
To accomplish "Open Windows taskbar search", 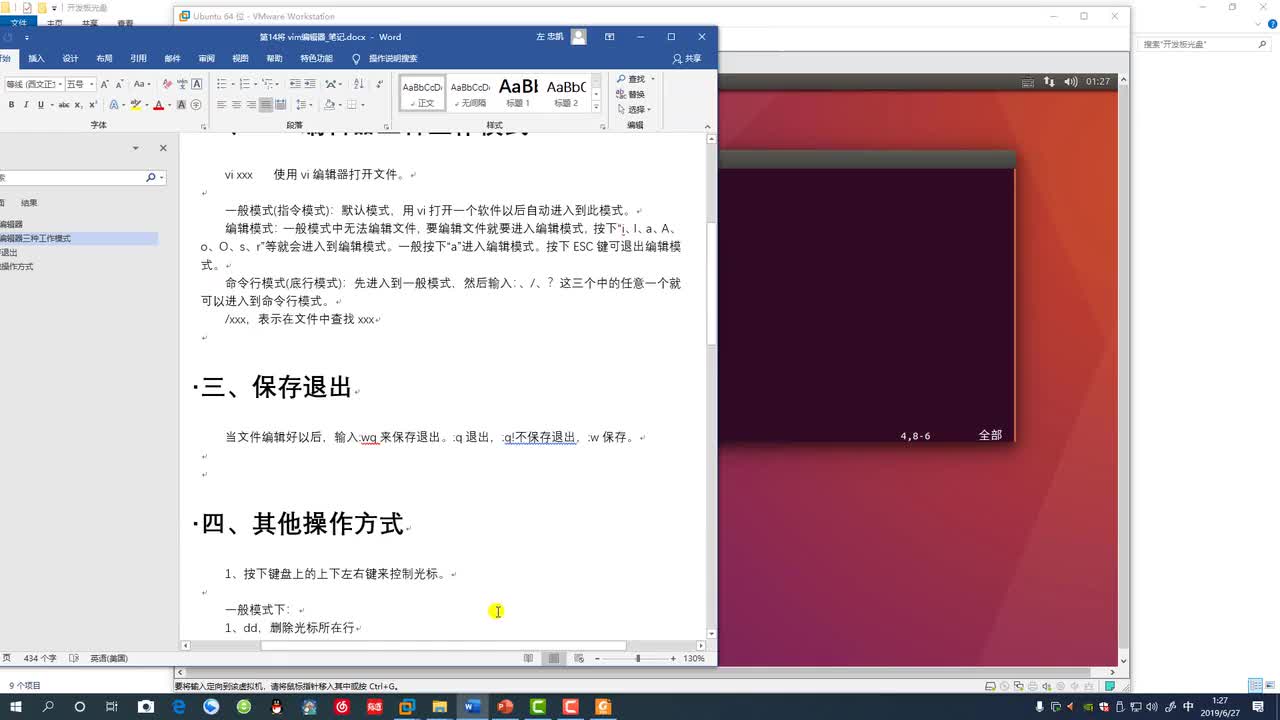I will (47, 706).
